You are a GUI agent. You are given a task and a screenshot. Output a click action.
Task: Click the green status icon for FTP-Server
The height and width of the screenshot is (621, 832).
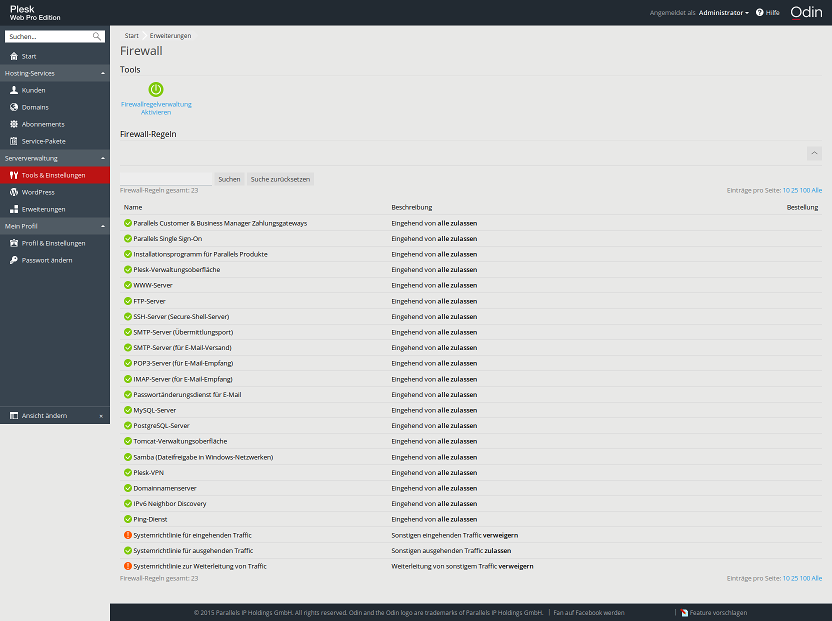tap(127, 301)
